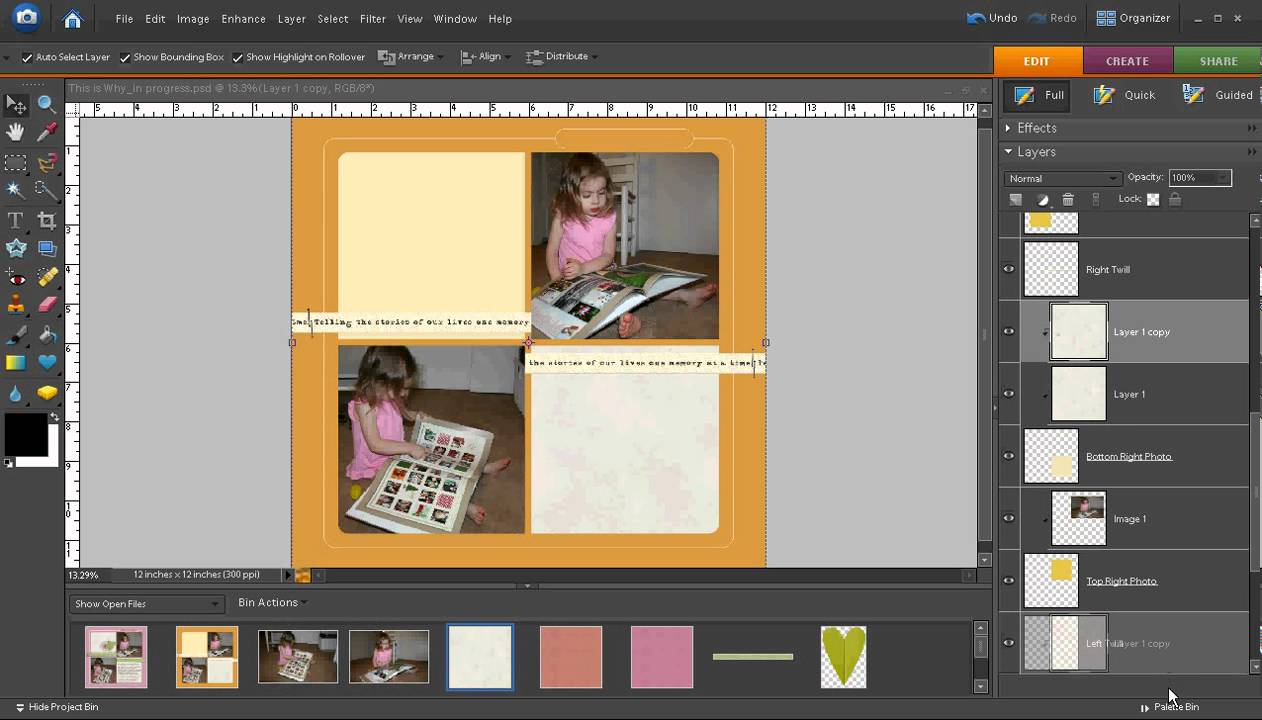
Task: Toggle visibility of Layer 1
Action: tap(1008, 394)
